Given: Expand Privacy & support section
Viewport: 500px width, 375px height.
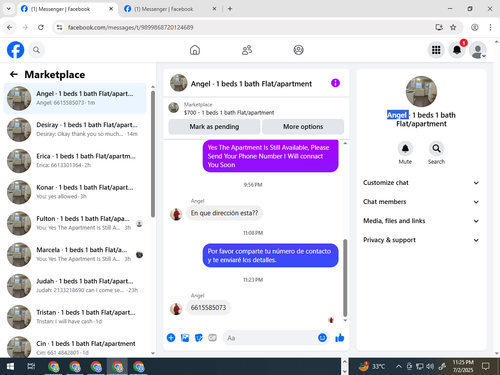Looking at the screenshot, I should coord(421,240).
